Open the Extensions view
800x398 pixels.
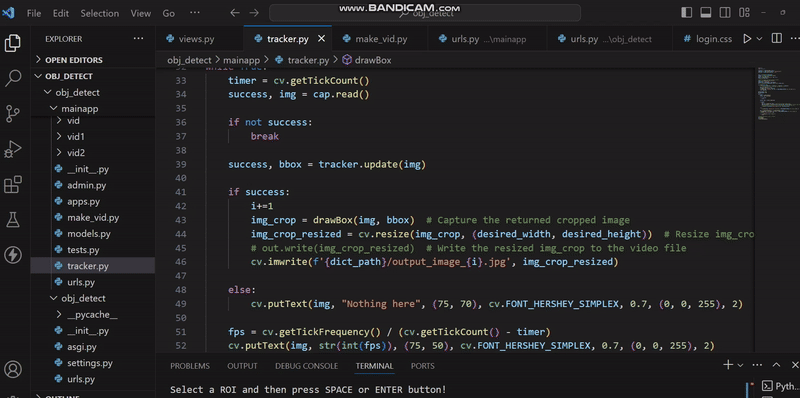pyautogui.click(x=12, y=184)
